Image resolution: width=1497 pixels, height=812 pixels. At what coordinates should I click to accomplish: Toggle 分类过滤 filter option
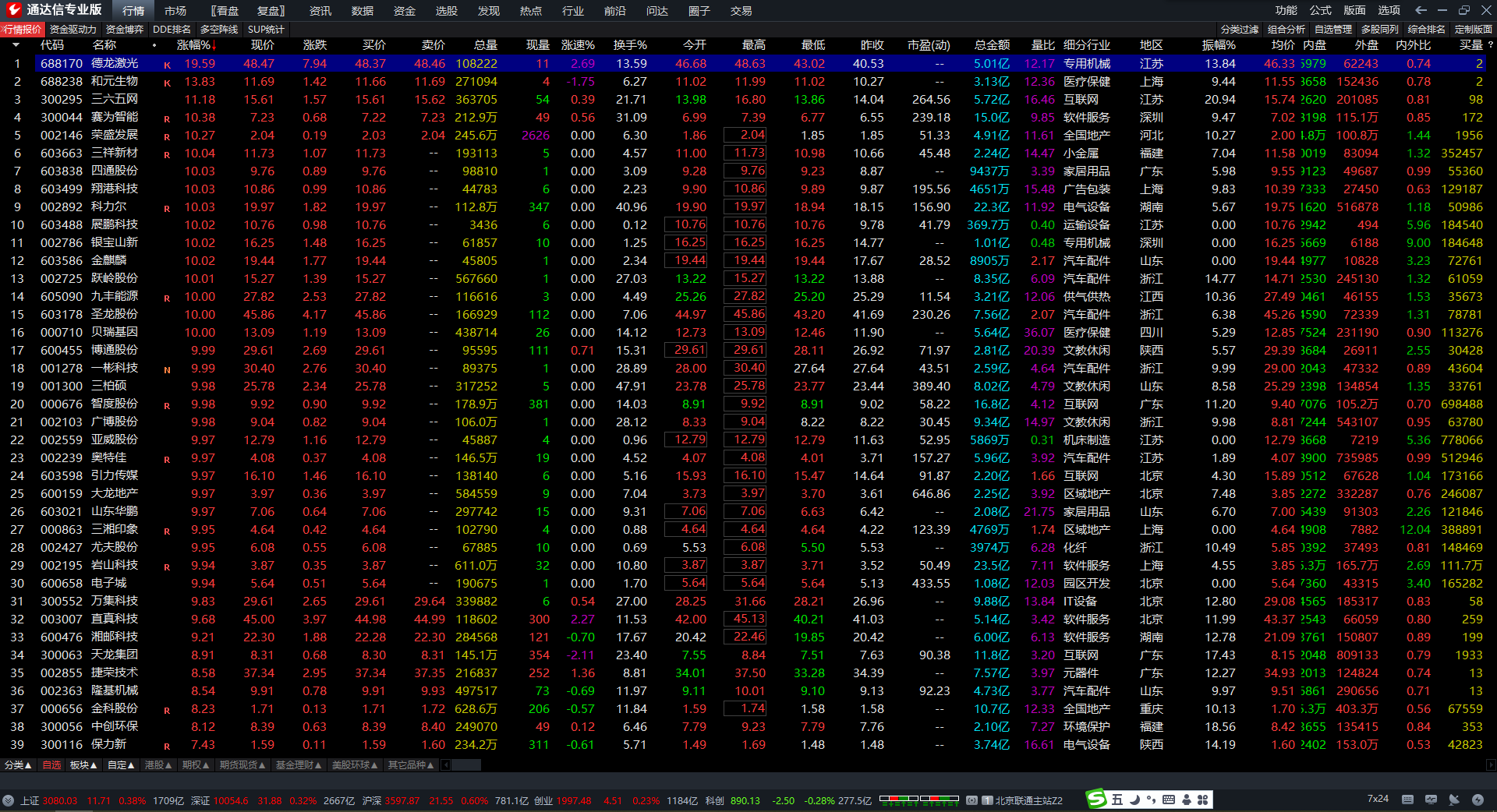coord(1239,29)
